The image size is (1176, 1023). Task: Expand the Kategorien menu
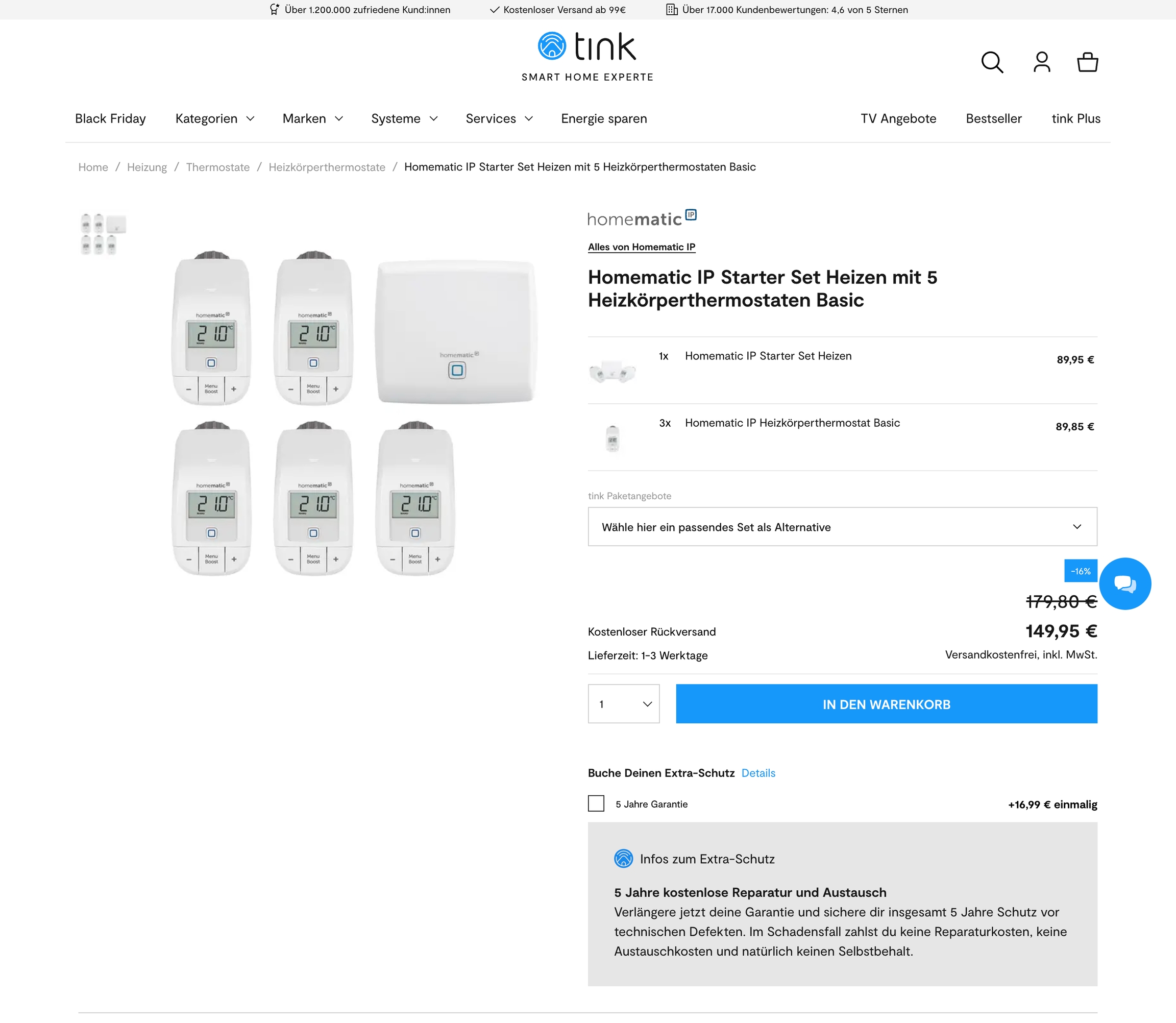[215, 119]
